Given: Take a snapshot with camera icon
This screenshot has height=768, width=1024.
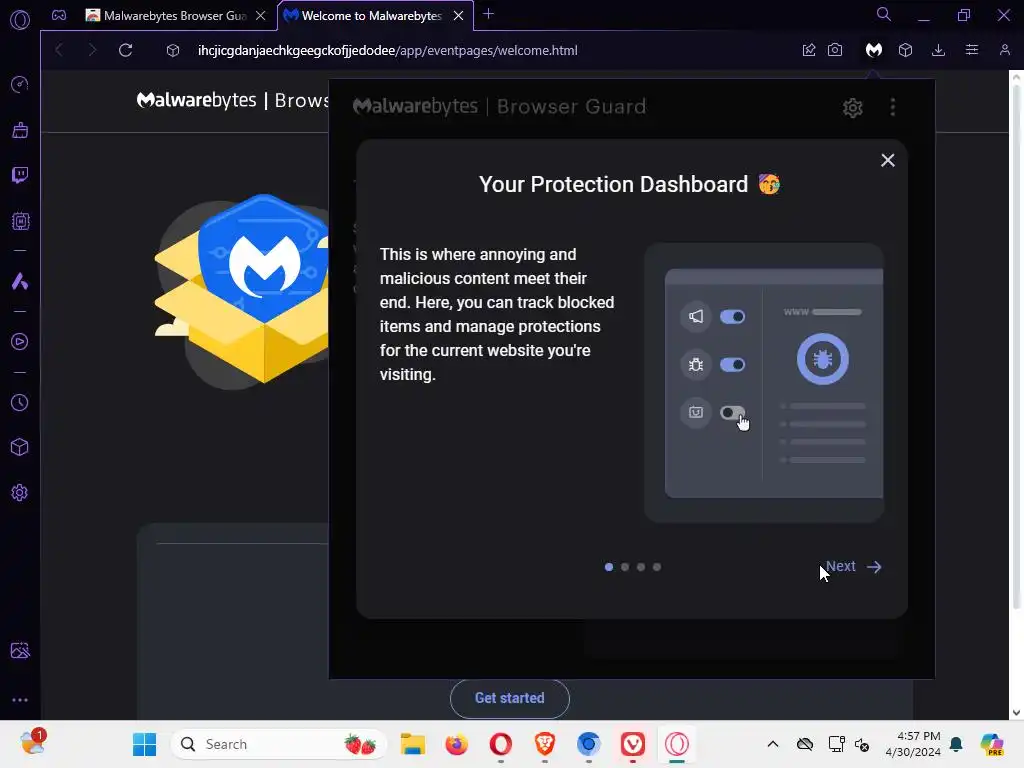Looking at the screenshot, I should [x=835, y=50].
